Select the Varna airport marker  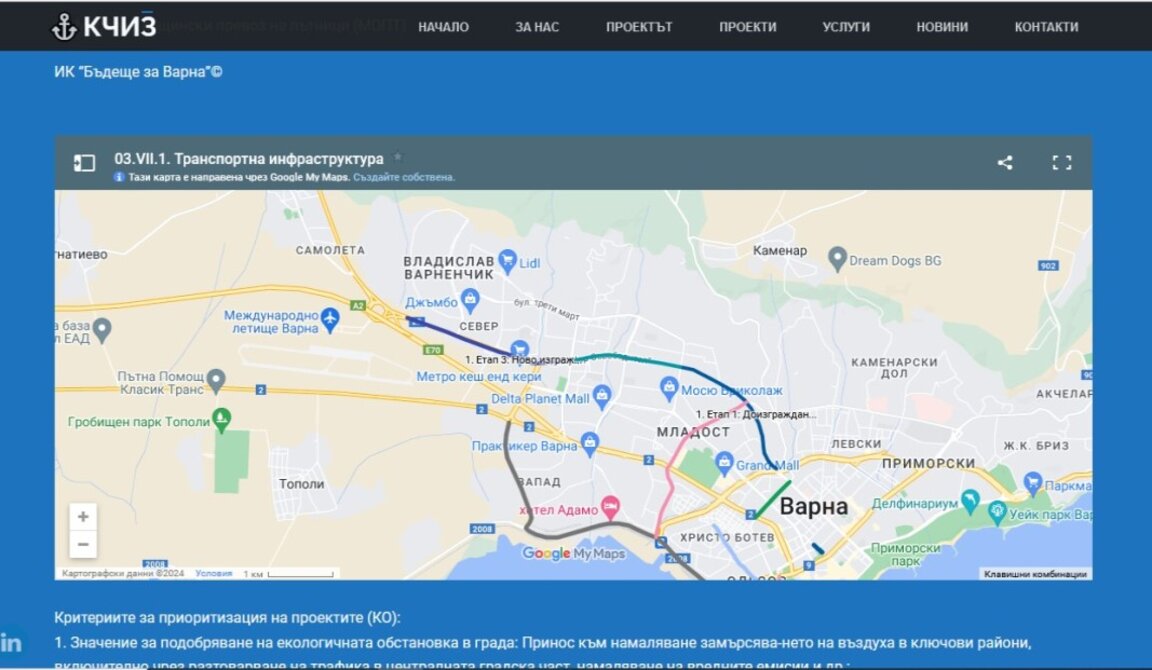click(331, 317)
